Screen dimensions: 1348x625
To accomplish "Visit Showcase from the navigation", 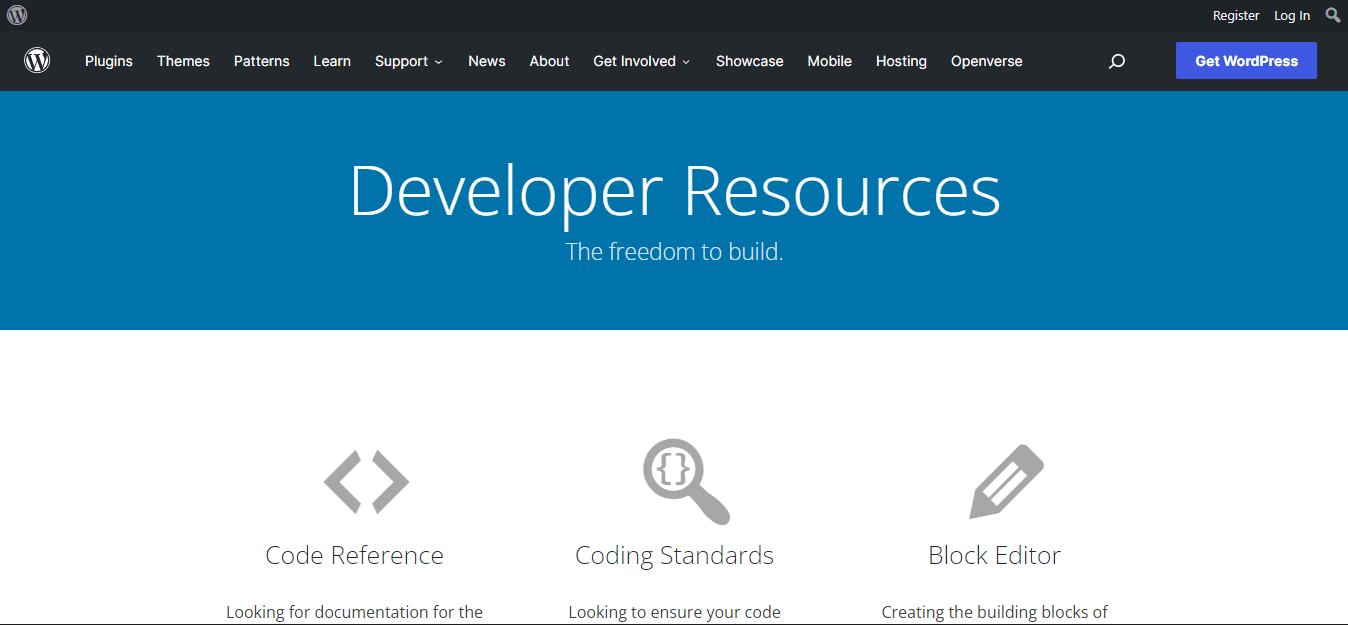I will point(750,61).
